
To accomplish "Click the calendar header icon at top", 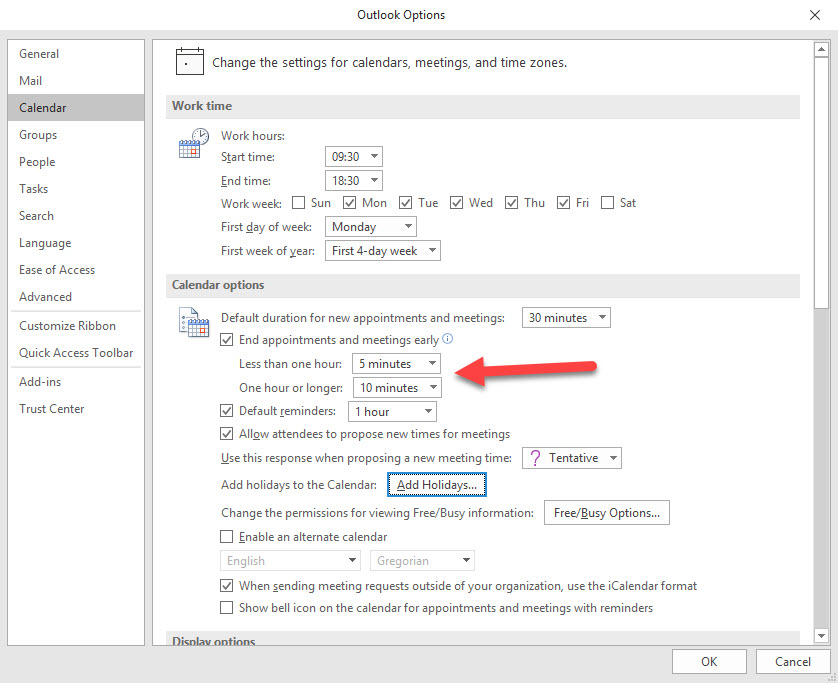I will point(190,61).
